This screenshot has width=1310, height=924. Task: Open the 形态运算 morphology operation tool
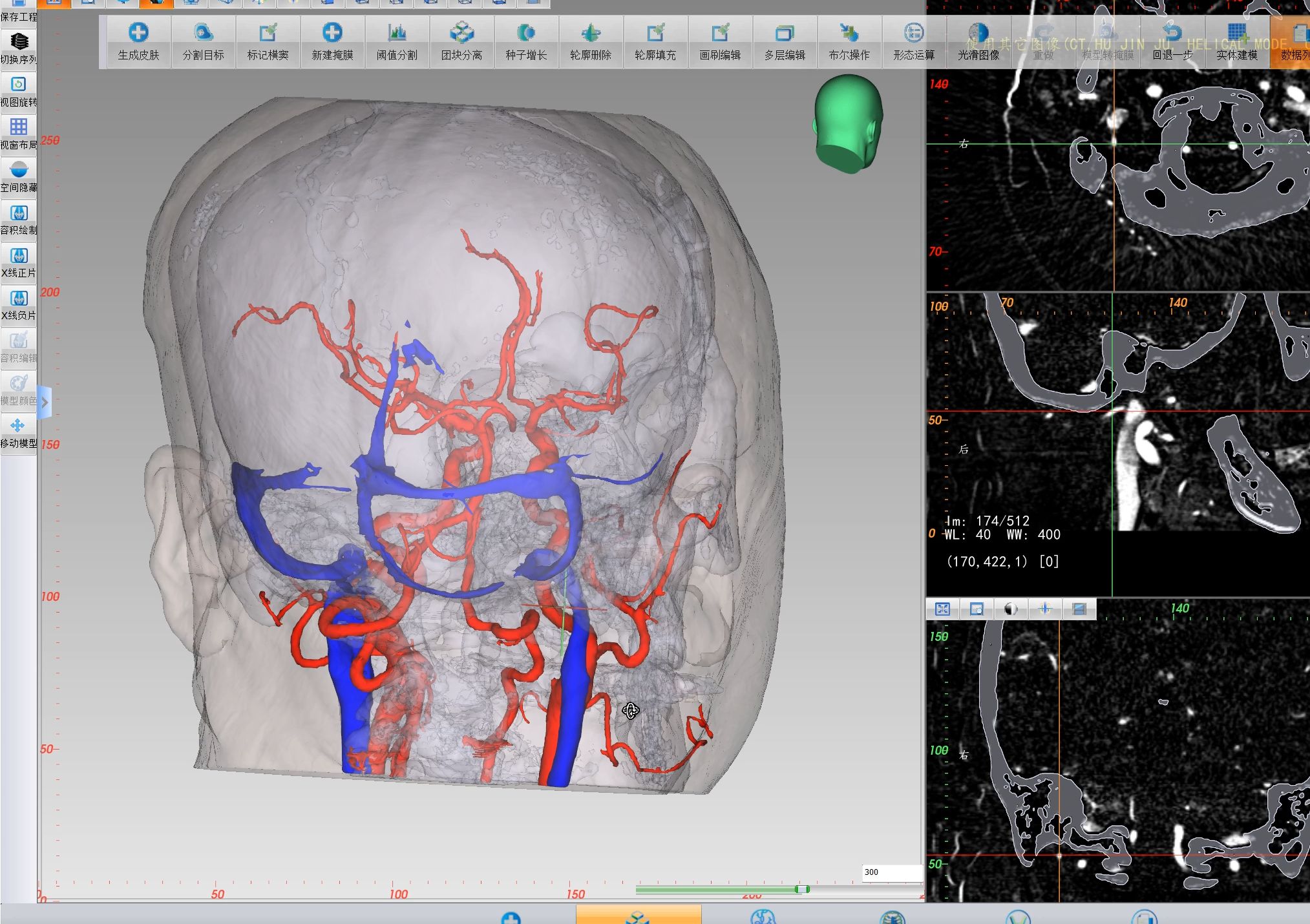[914, 41]
